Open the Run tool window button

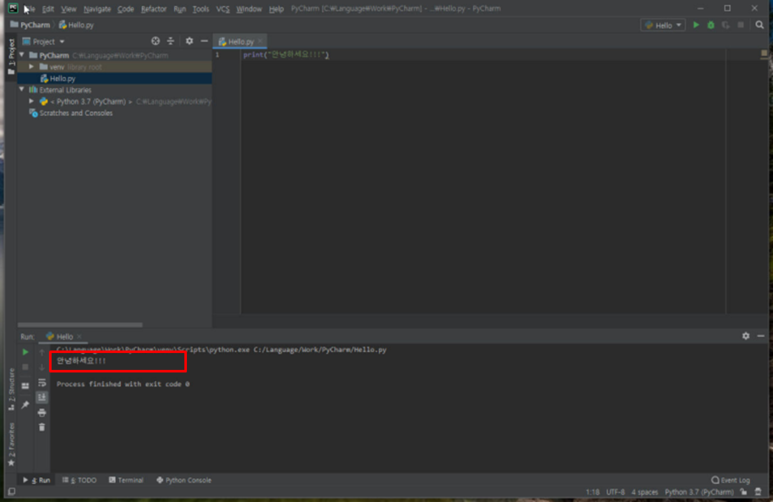(36, 480)
